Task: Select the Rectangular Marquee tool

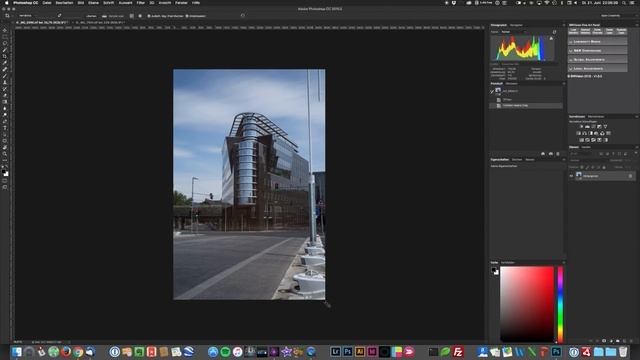Action: click(5, 37)
